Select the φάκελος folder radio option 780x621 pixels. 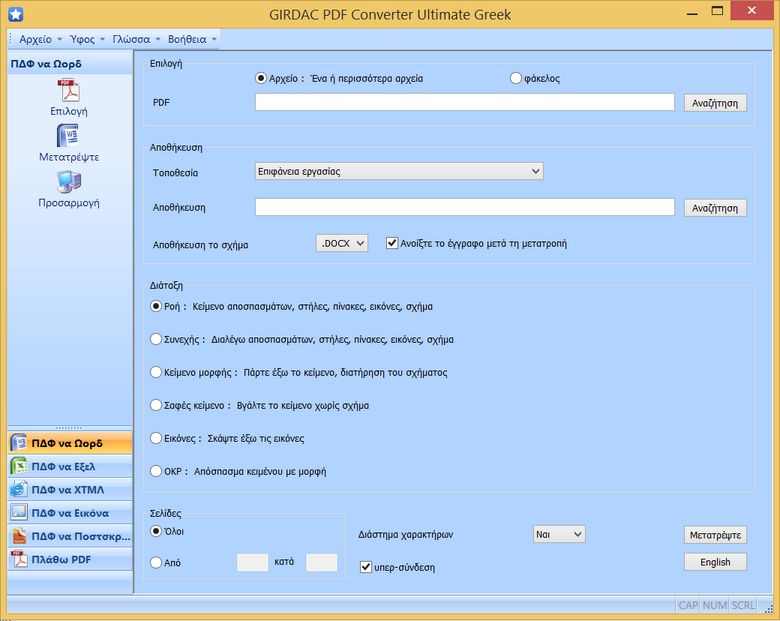(516, 78)
